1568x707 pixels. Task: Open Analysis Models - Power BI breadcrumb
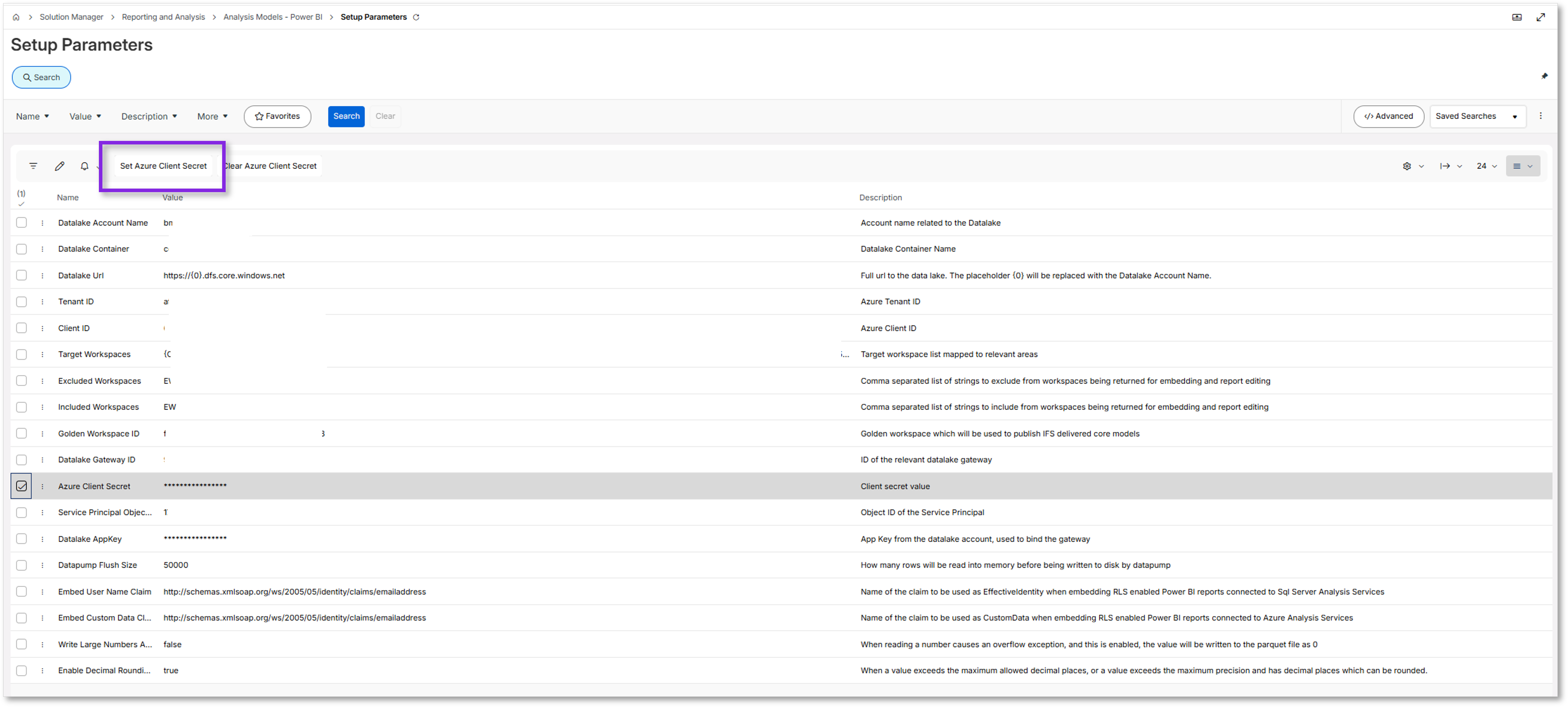tap(273, 17)
